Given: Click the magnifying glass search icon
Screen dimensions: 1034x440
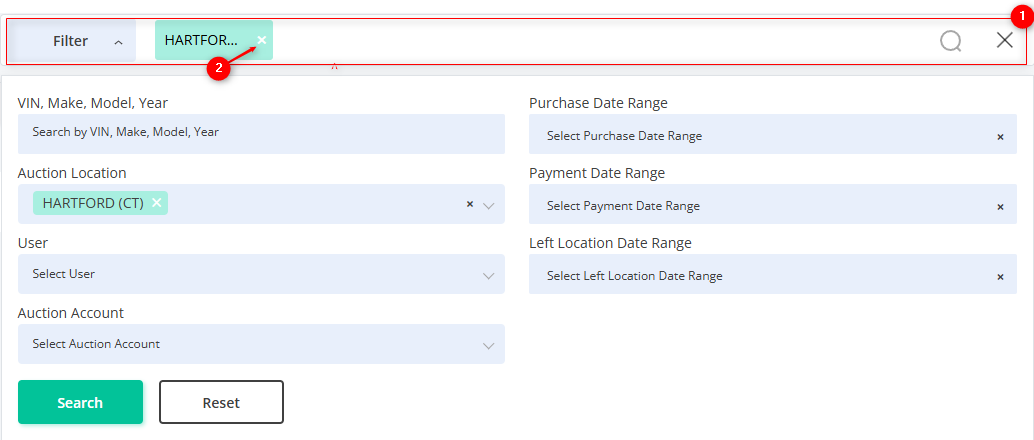Looking at the screenshot, I should click(950, 41).
